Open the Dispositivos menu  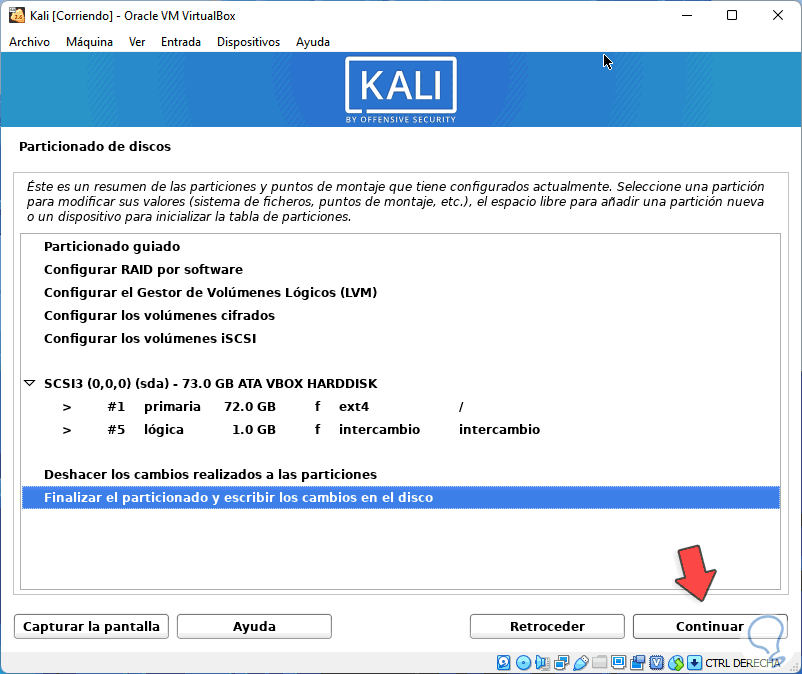point(248,42)
